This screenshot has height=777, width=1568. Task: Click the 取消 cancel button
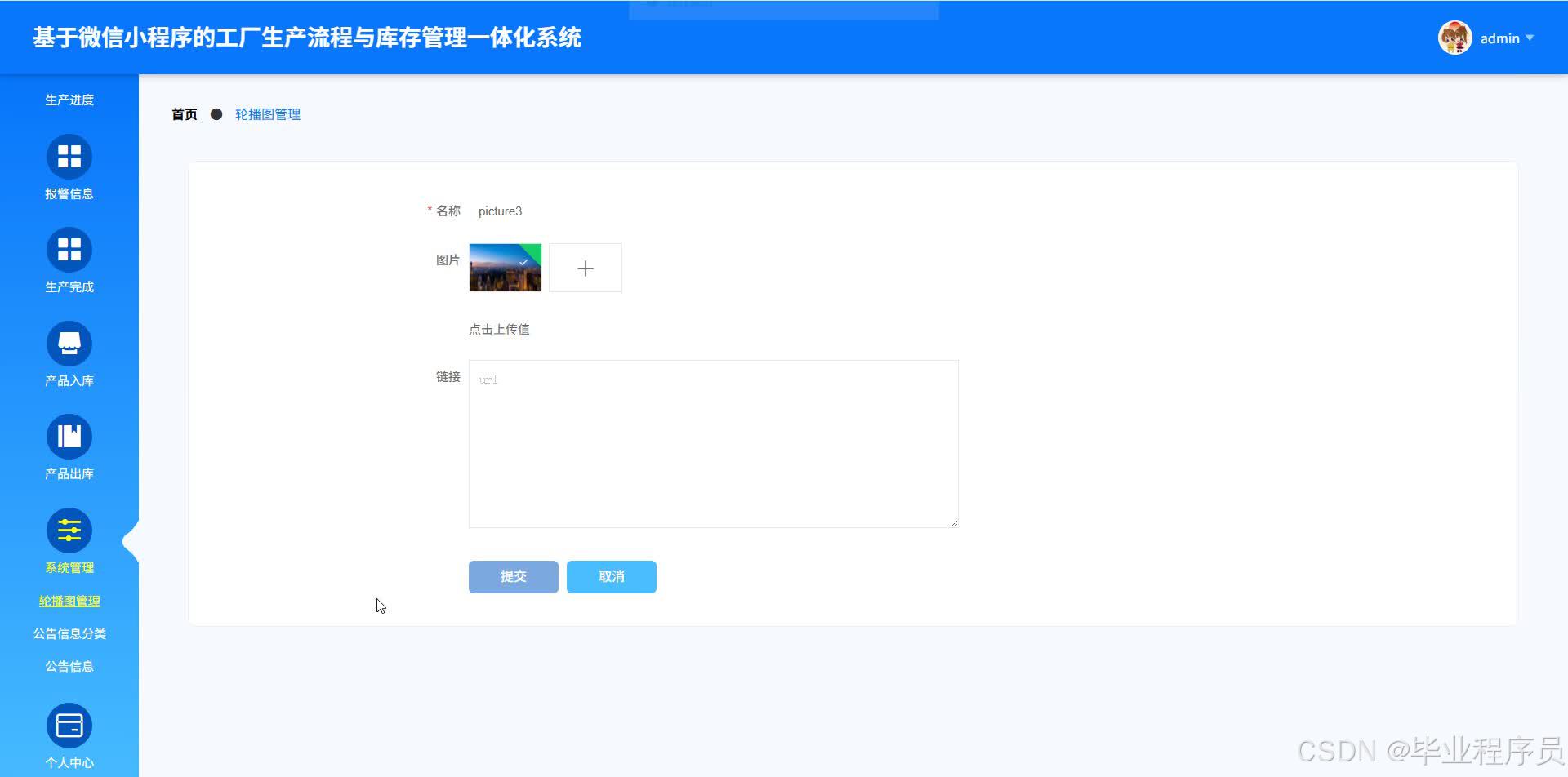click(x=612, y=577)
